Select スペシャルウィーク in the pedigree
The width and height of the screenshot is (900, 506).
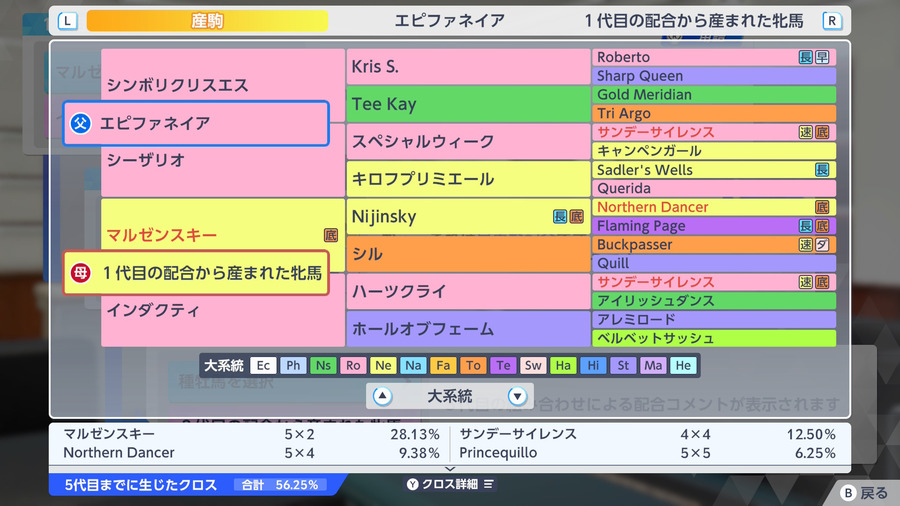tap(468, 141)
